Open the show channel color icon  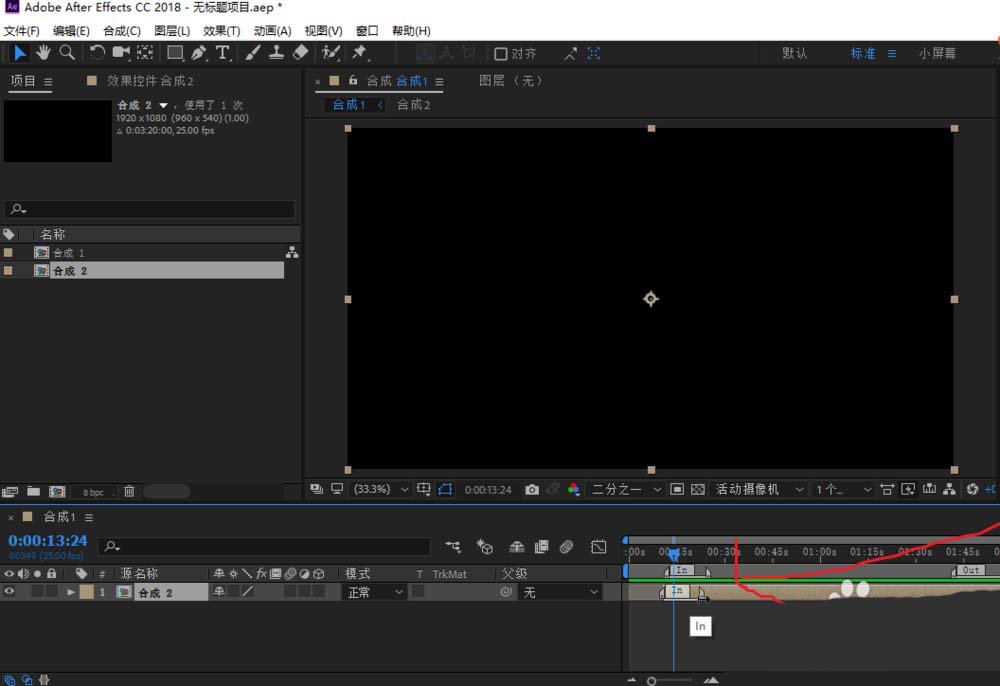point(573,489)
